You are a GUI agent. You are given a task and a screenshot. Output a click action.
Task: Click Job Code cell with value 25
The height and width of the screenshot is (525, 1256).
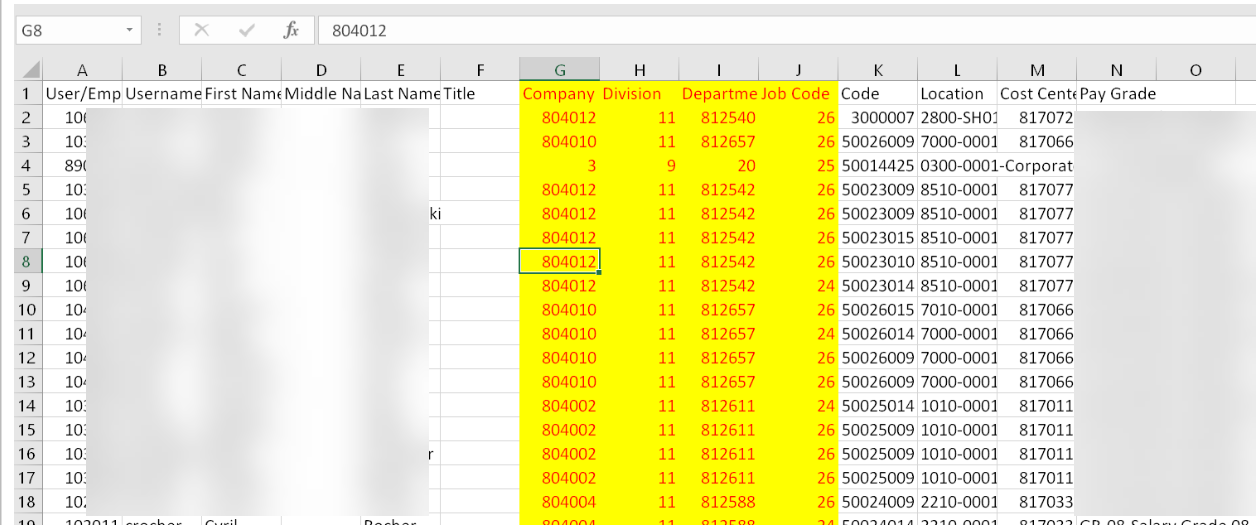[798, 165]
